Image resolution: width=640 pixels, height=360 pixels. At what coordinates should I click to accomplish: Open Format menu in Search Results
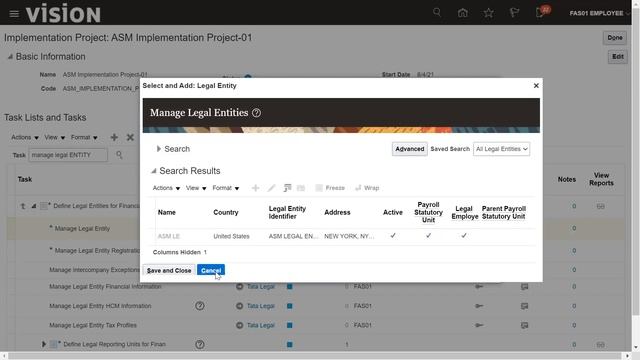(226, 188)
